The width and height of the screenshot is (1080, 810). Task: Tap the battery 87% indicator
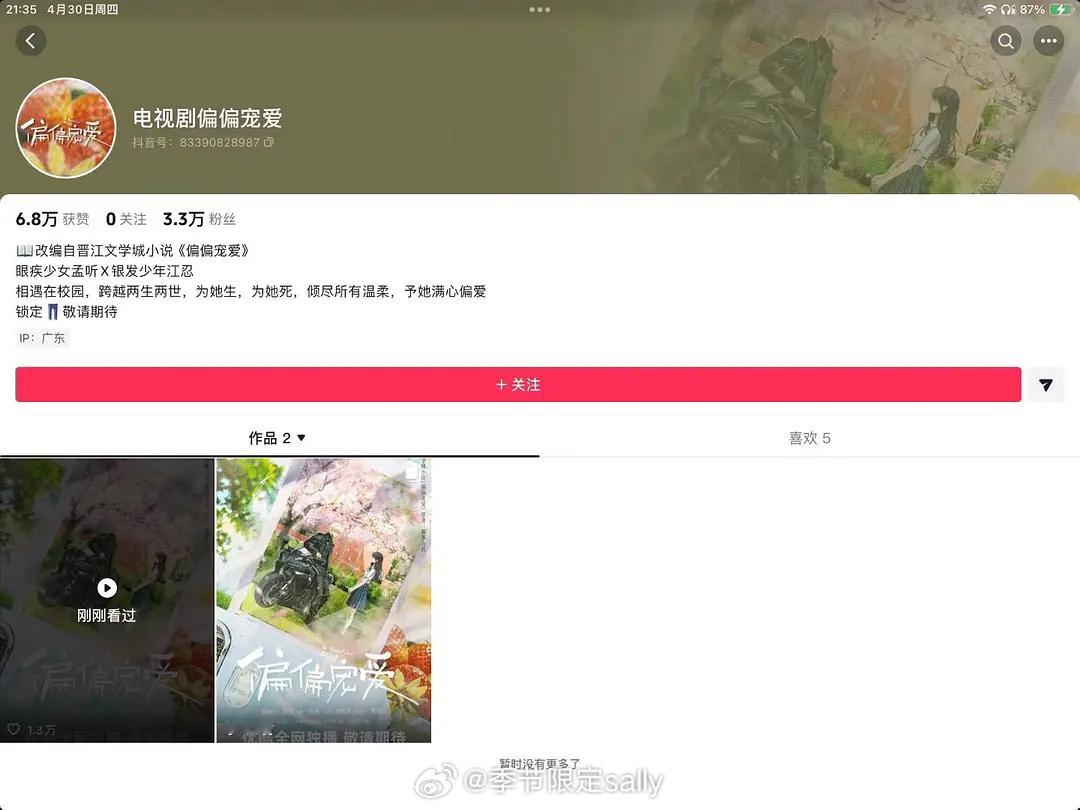coord(1046,10)
